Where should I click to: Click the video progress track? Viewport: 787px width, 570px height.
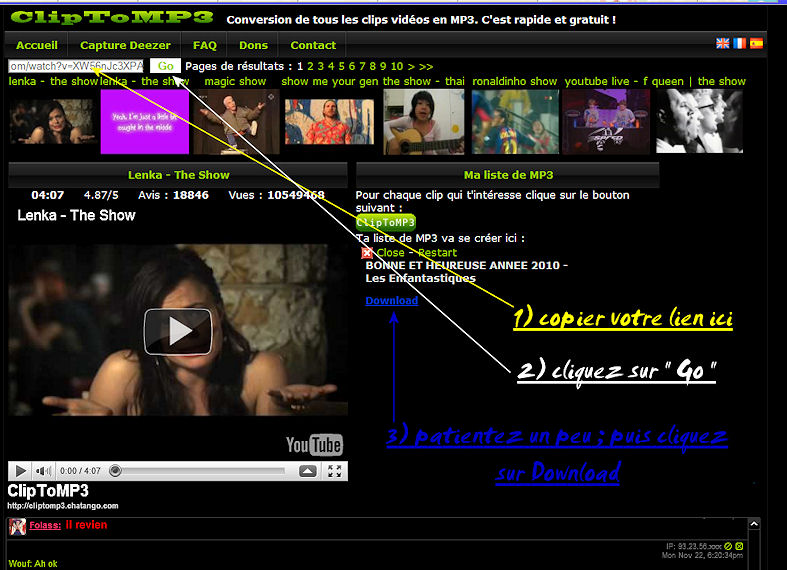click(203, 471)
